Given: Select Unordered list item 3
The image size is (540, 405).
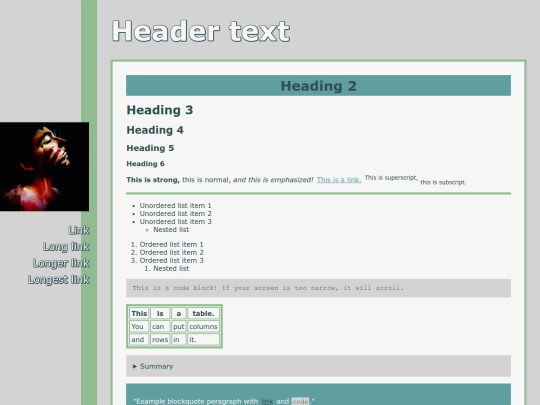Looking at the screenshot, I should click(x=175, y=221).
